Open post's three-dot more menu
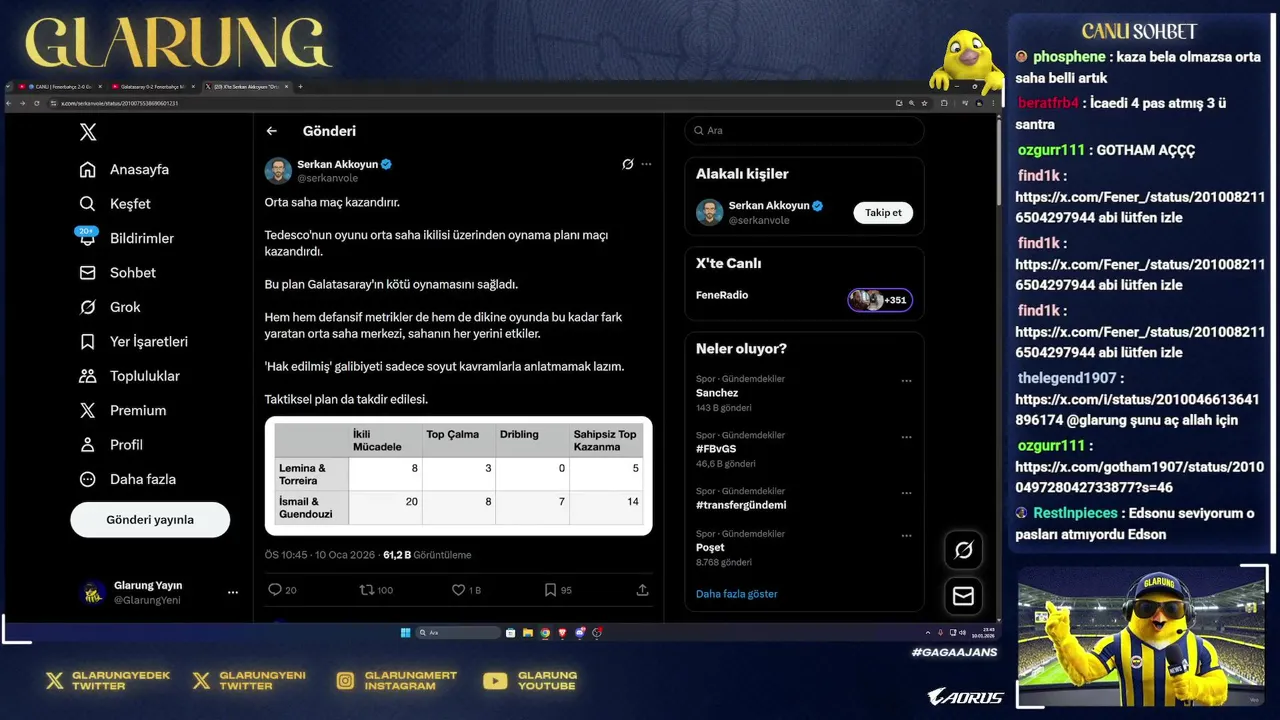 (x=646, y=164)
